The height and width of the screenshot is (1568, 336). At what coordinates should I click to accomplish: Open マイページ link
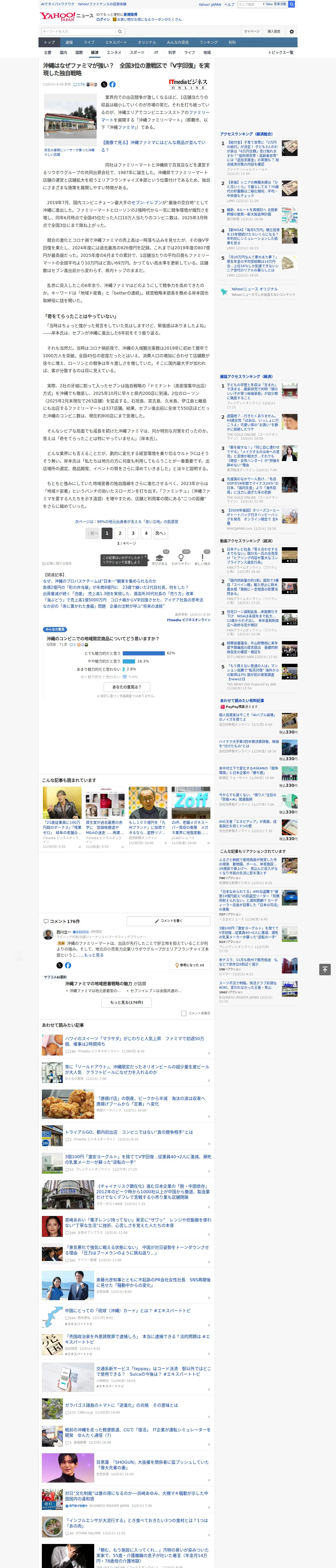point(251,32)
